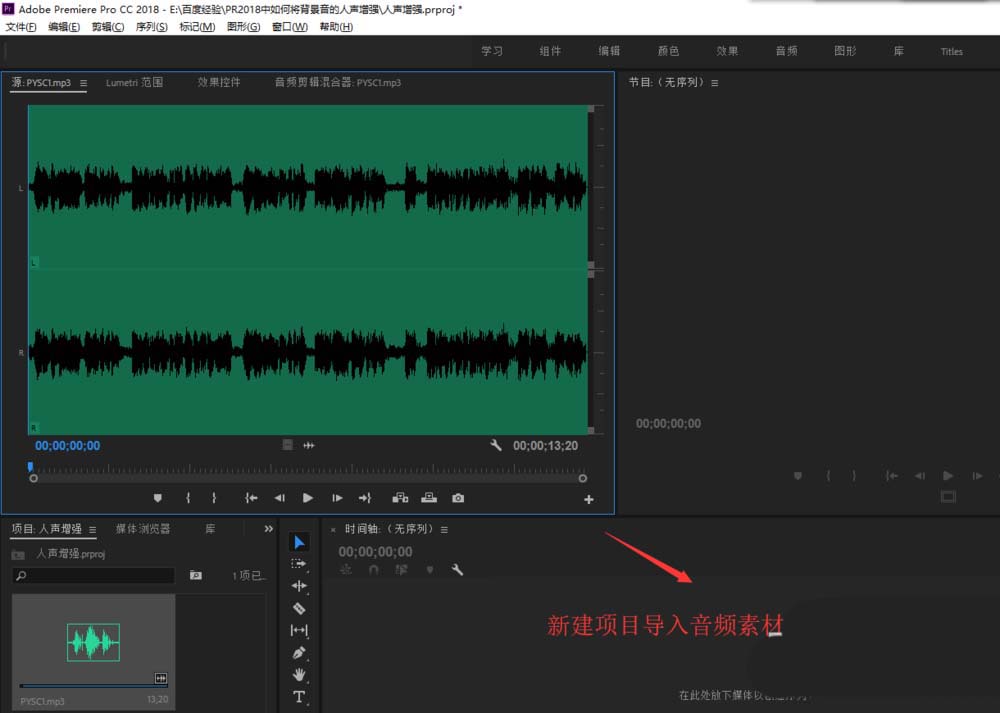
Task: Switch to 组件 workspace
Action: (x=550, y=51)
